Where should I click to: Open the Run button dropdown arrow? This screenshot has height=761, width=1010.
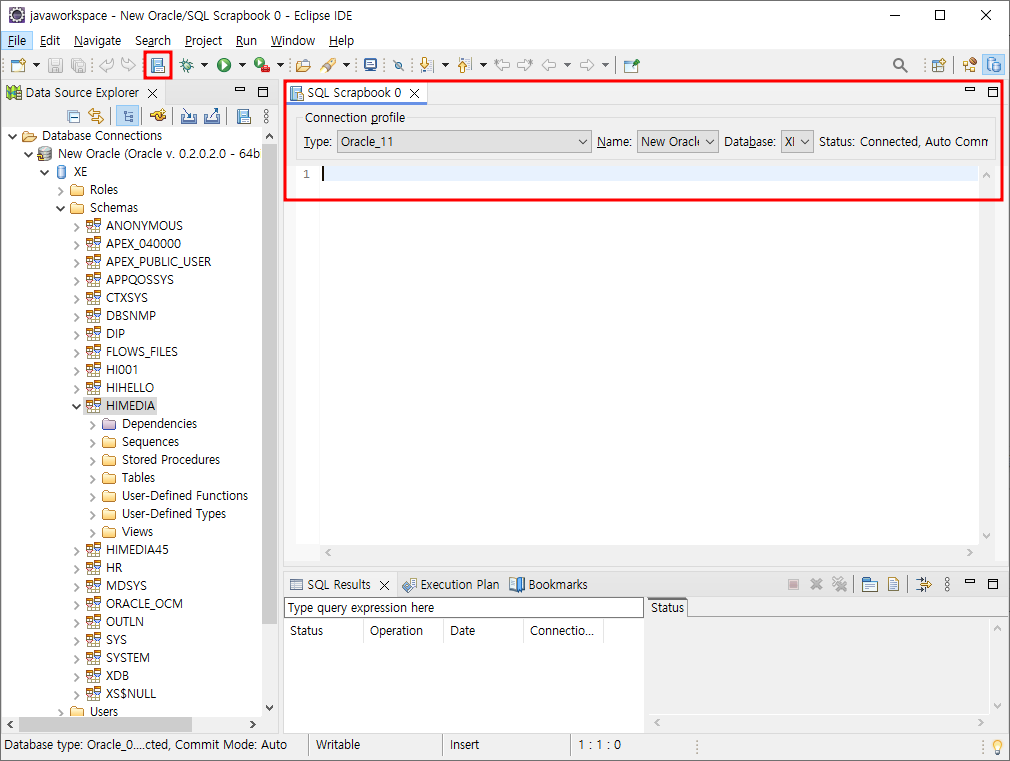click(x=242, y=65)
